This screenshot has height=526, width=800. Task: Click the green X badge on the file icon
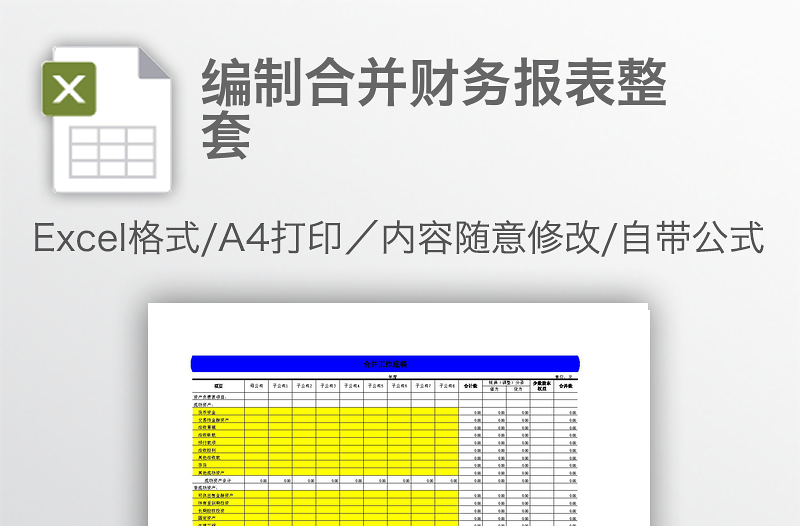click(69, 89)
